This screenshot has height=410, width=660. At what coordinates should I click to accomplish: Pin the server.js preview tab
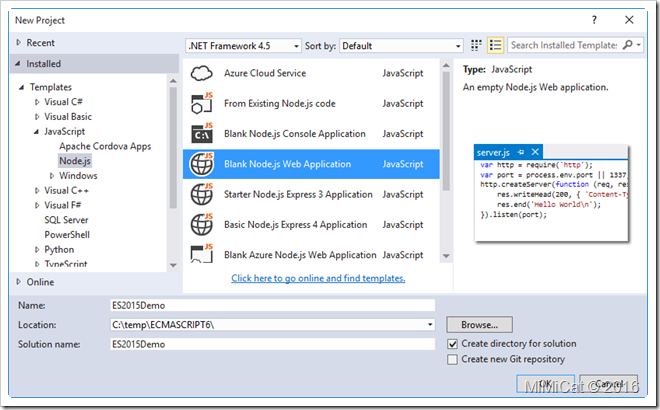coord(521,152)
